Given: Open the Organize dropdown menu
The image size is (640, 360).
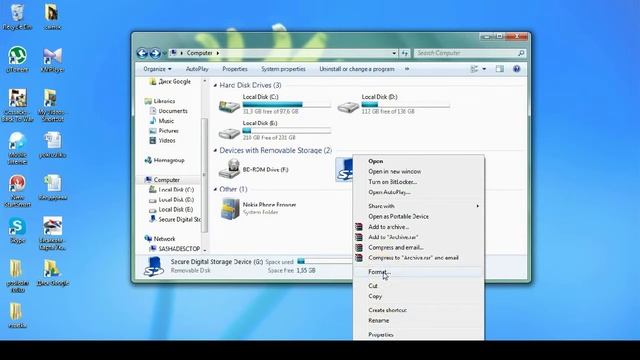Looking at the screenshot, I should click(157, 69).
